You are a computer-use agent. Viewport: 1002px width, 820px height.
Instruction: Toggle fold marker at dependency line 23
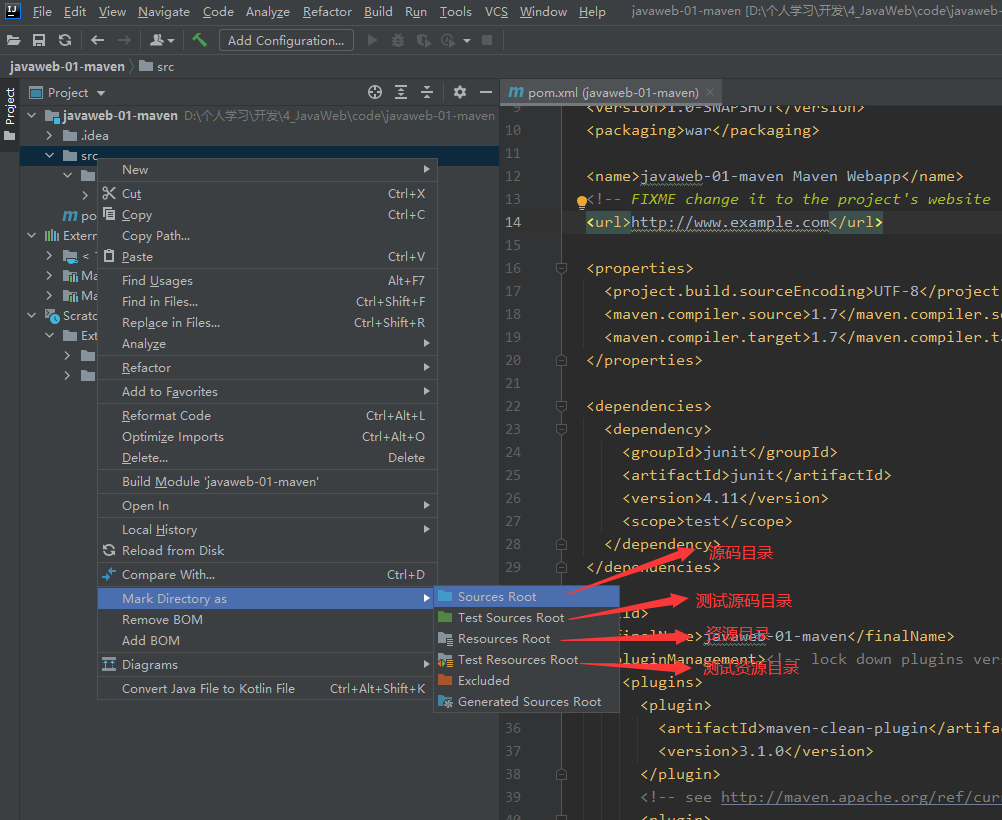coord(561,429)
